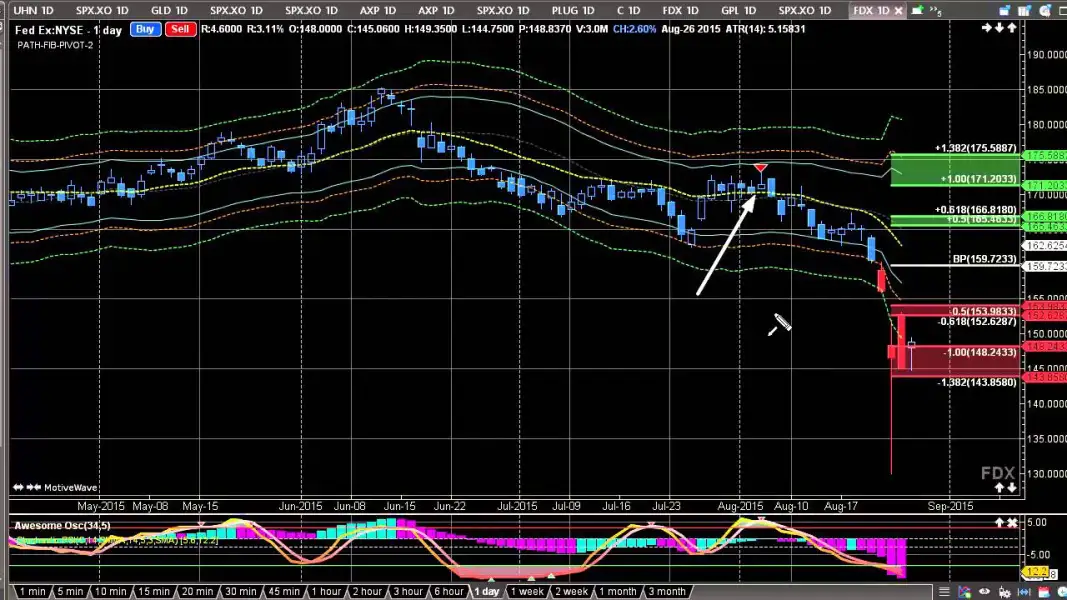Click the green new tab icon
The image size is (1067, 600).
pos(916,10)
